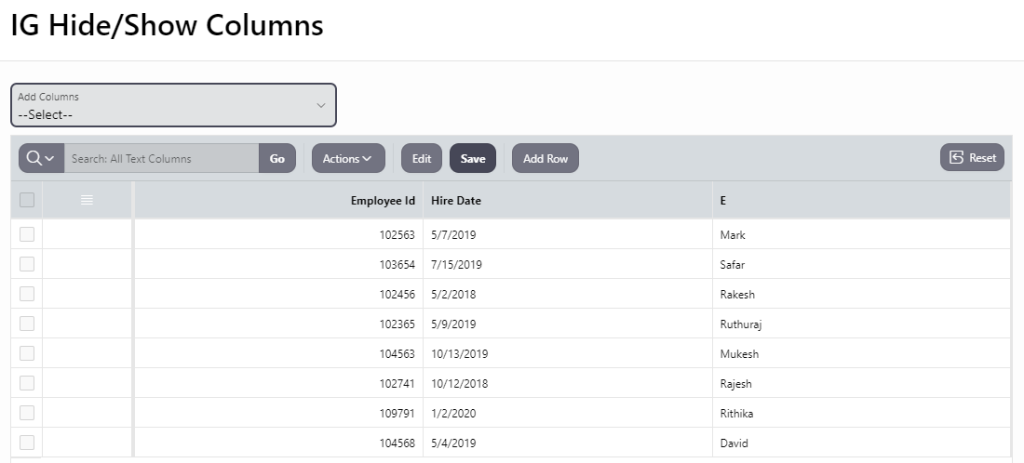Click the Add Row button
1024x463 pixels.
point(545,158)
